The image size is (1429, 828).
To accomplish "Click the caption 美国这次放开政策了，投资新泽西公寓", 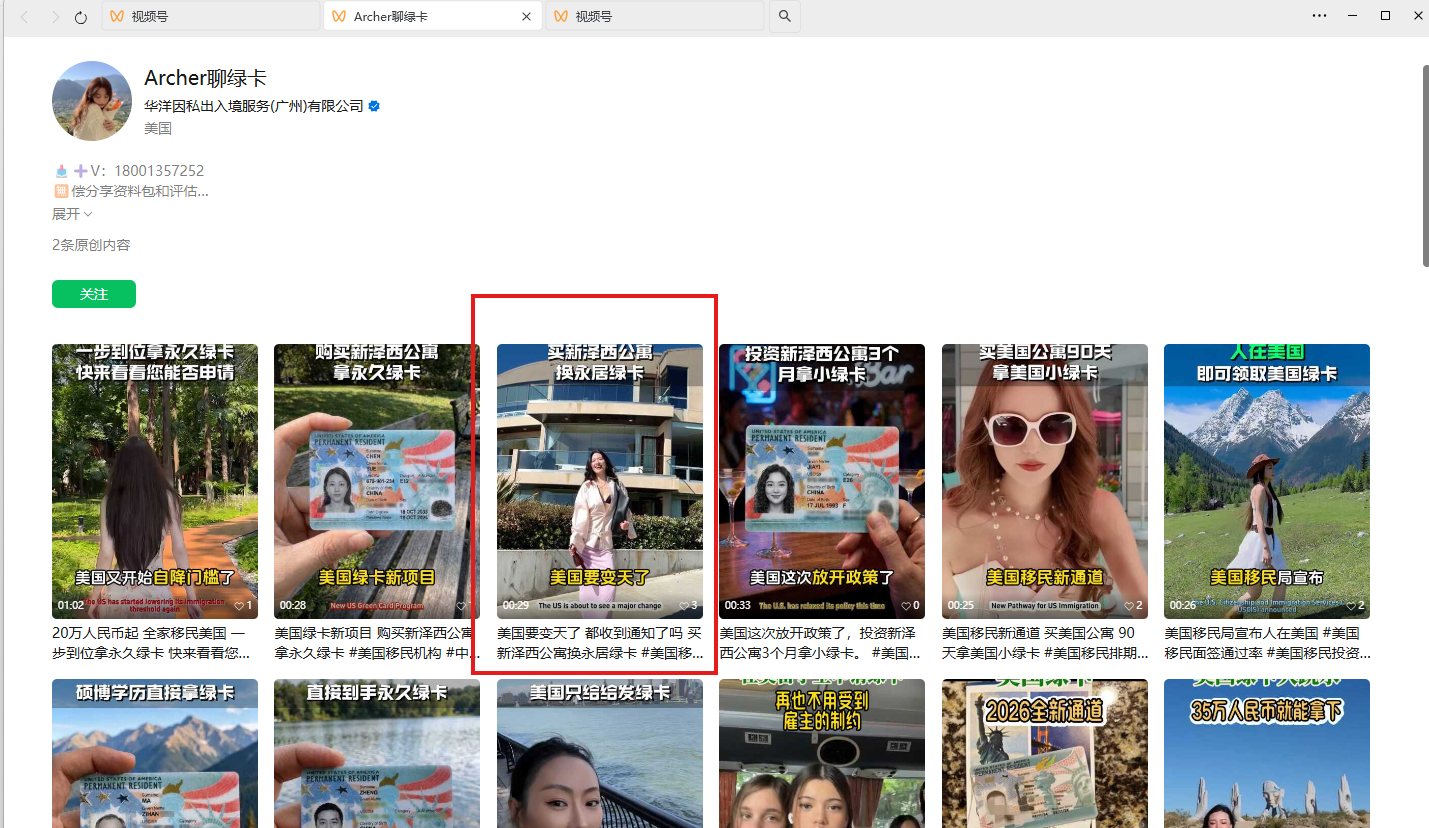I will pyautogui.click(x=822, y=643).
